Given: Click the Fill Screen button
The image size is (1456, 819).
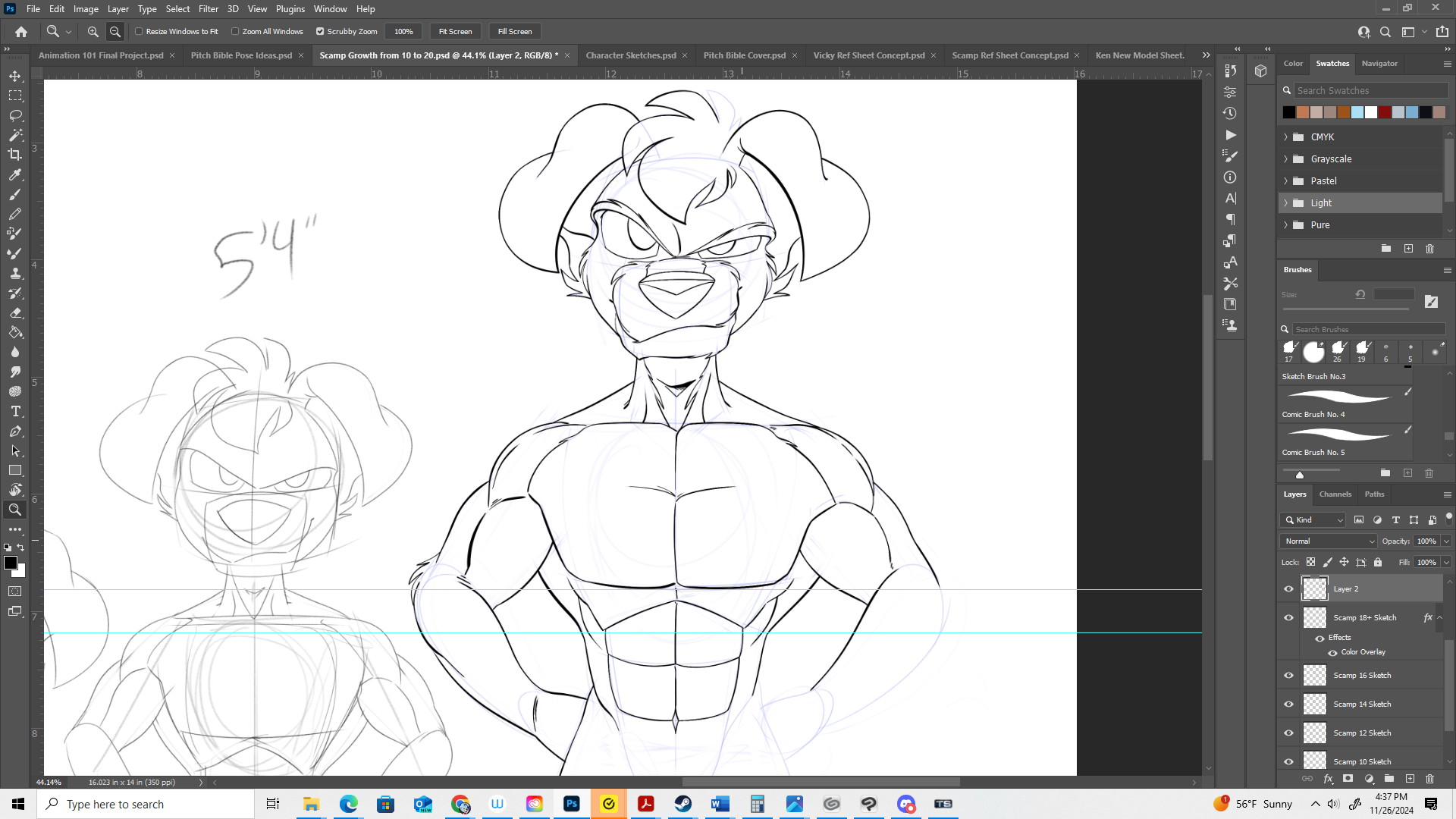Looking at the screenshot, I should 515,32.
